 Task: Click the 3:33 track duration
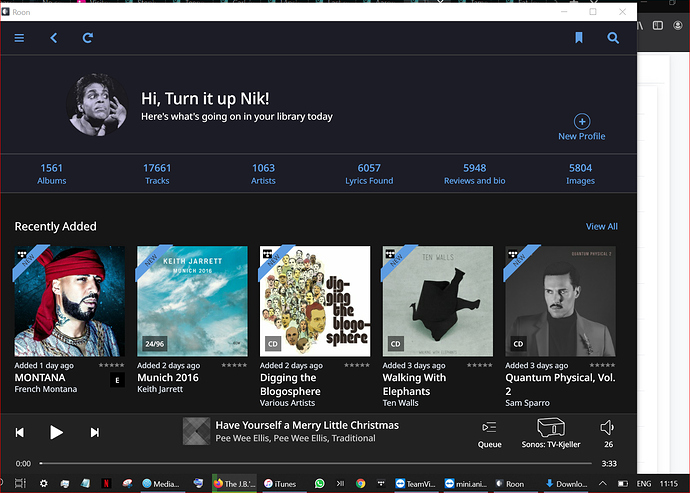pos(609,464)
